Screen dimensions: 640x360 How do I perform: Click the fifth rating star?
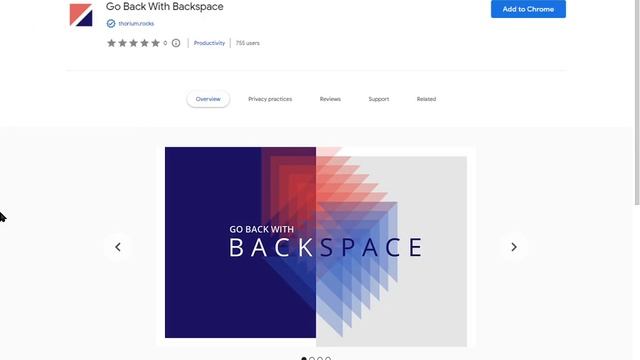coord(155,43)
